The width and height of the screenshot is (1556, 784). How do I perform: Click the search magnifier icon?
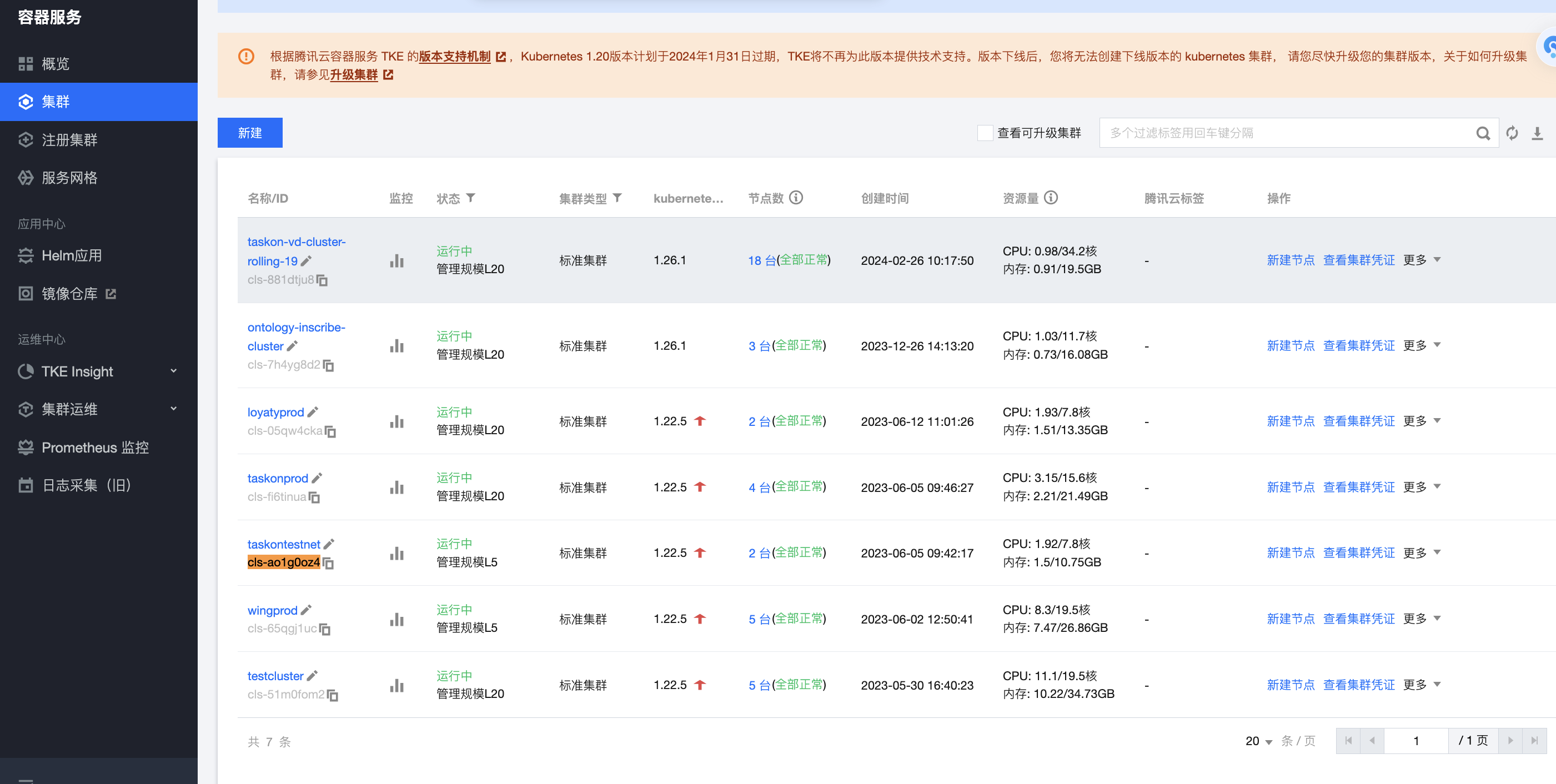(x=1483, y=133)
